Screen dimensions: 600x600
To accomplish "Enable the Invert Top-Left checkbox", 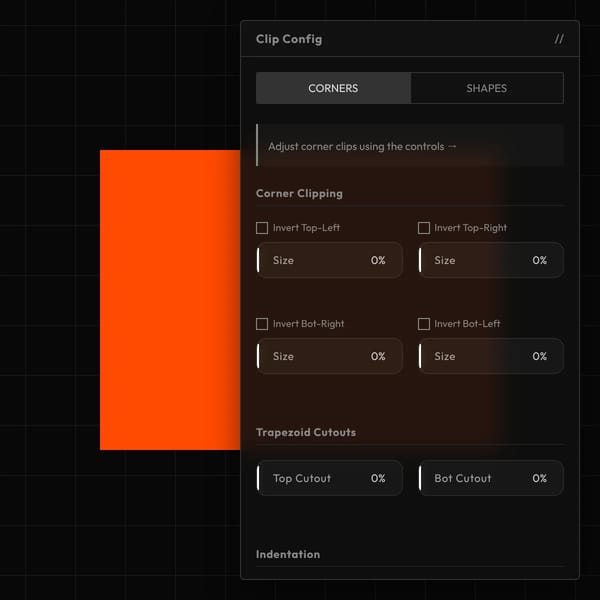I will point(262,228).
